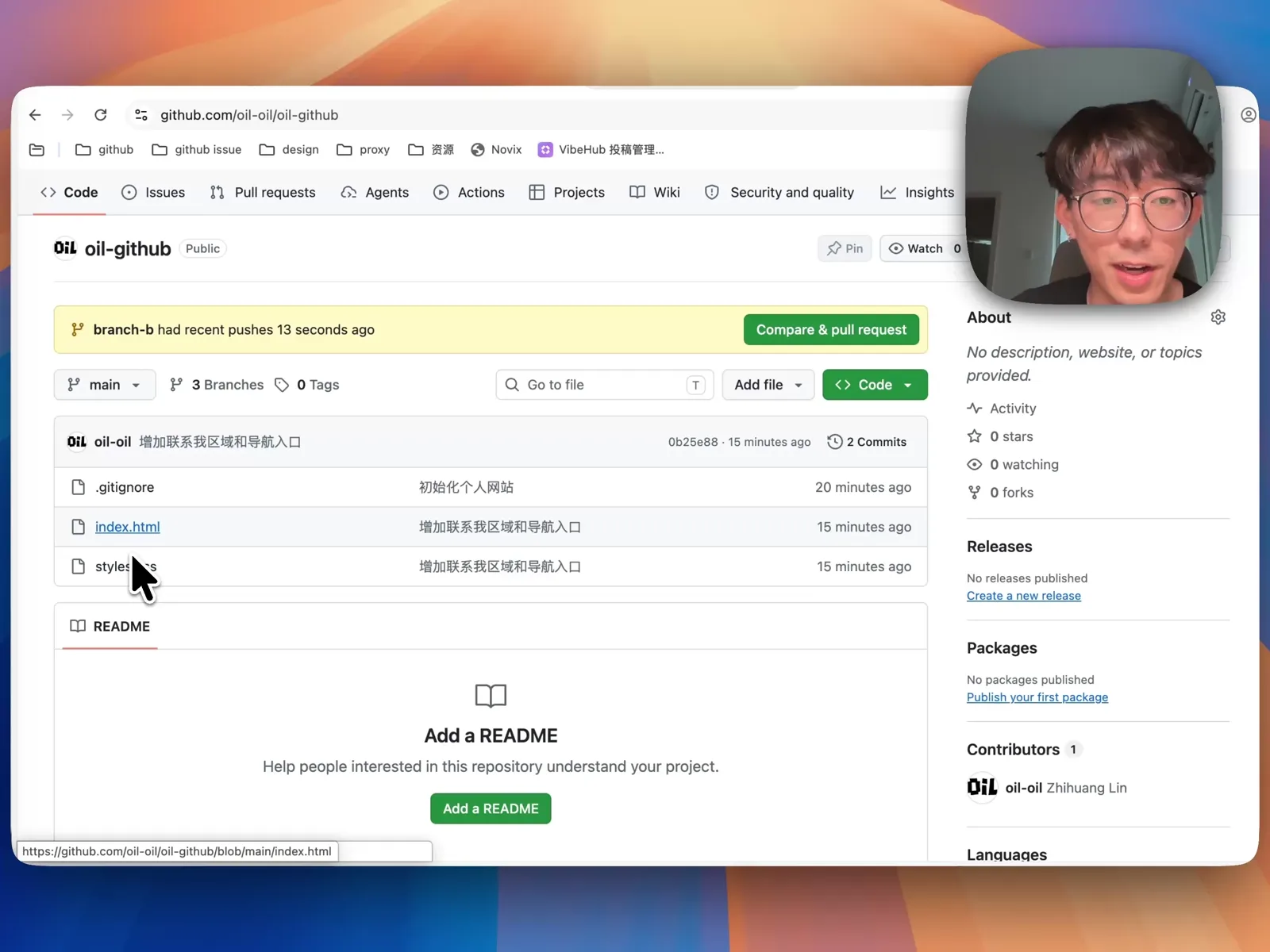
Task: Go back with browser back arrow
Action: (35, 115)
